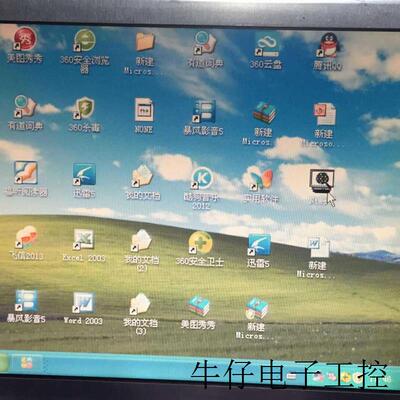Open the 我的文档 (2) shortcut
Viewport: 400px width, 400px height.
point(141,241)
